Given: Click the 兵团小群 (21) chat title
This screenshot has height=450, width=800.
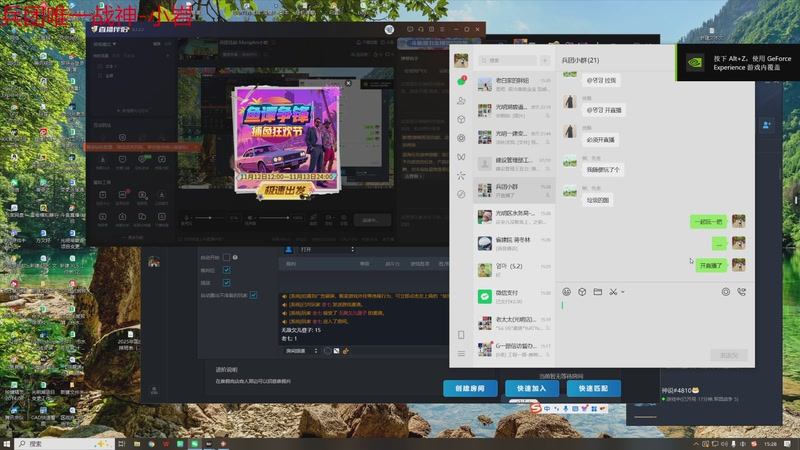Looking at the screenshot, I should click(580, 60).
